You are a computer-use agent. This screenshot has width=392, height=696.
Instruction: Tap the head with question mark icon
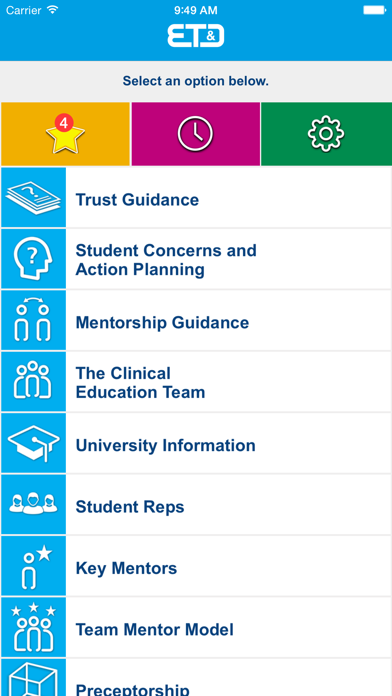33,259
